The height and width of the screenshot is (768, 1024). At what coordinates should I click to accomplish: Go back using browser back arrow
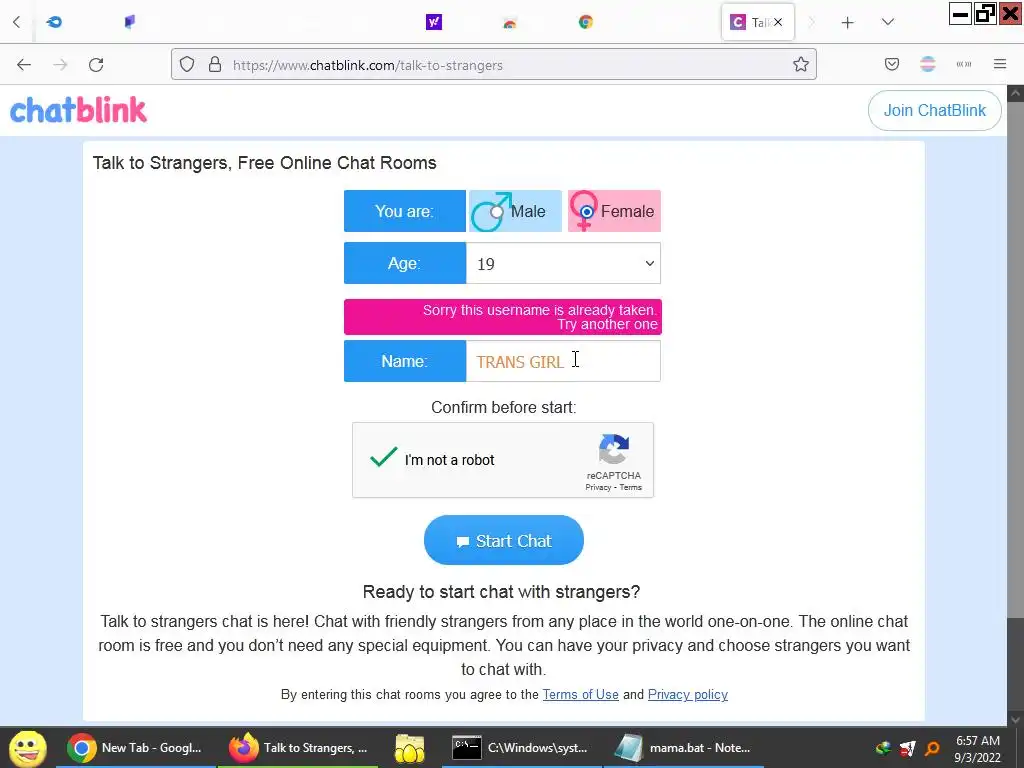point(24,65)
